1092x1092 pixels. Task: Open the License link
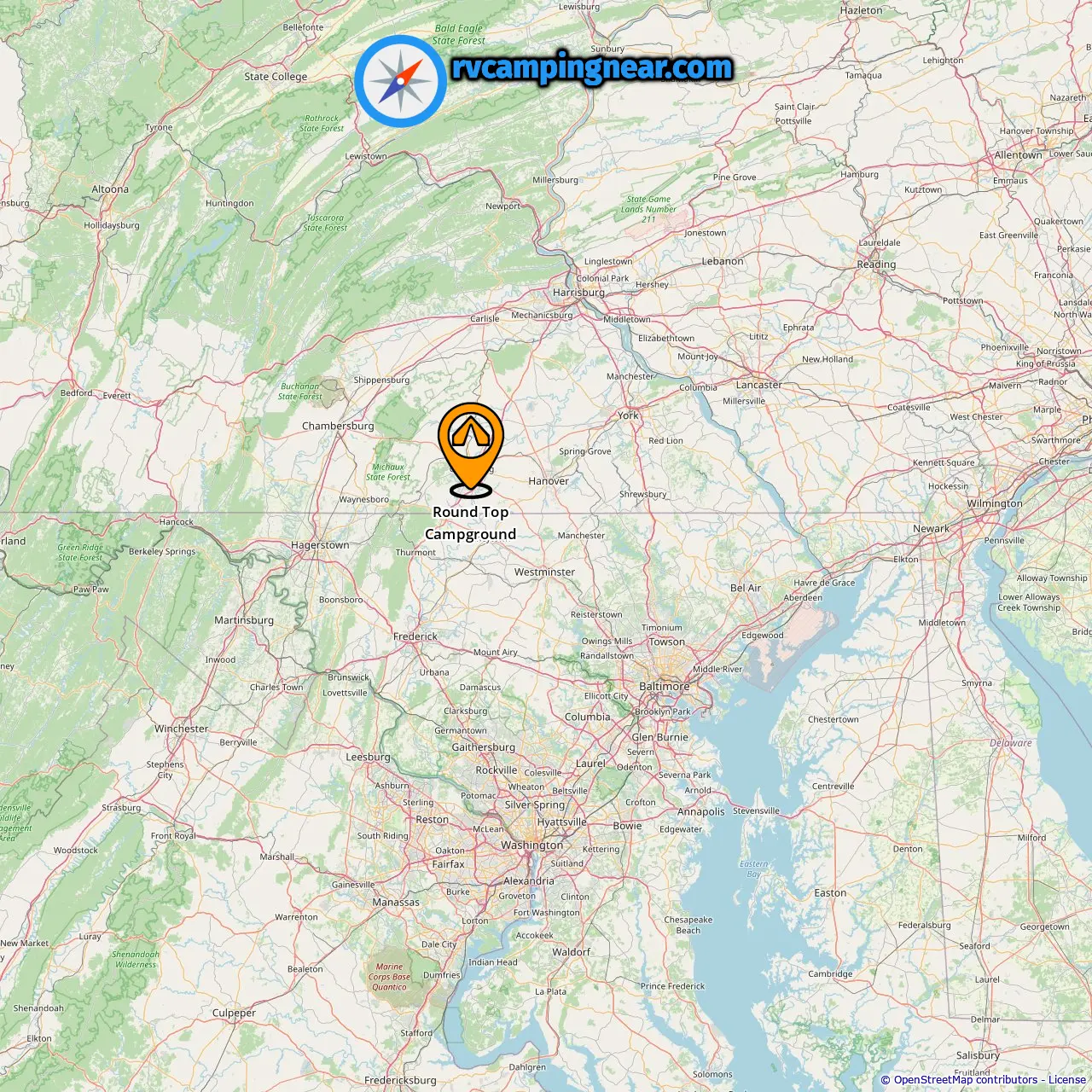coord(1067,1080)
